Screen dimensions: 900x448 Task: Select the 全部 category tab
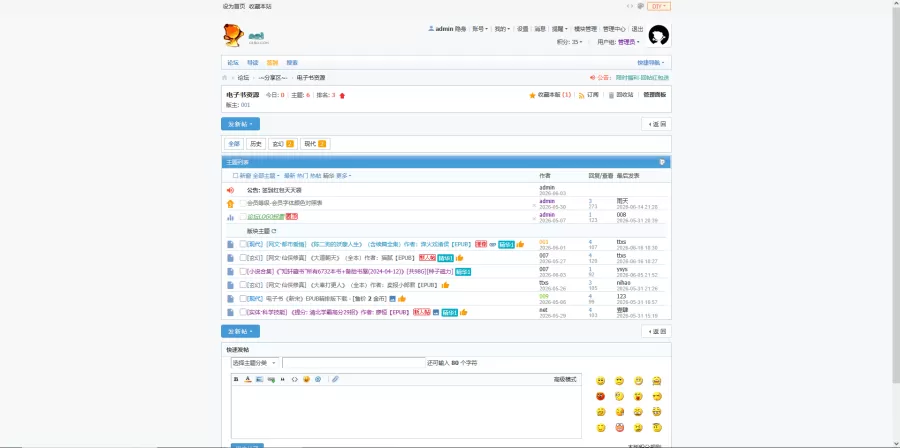(234, 144)
